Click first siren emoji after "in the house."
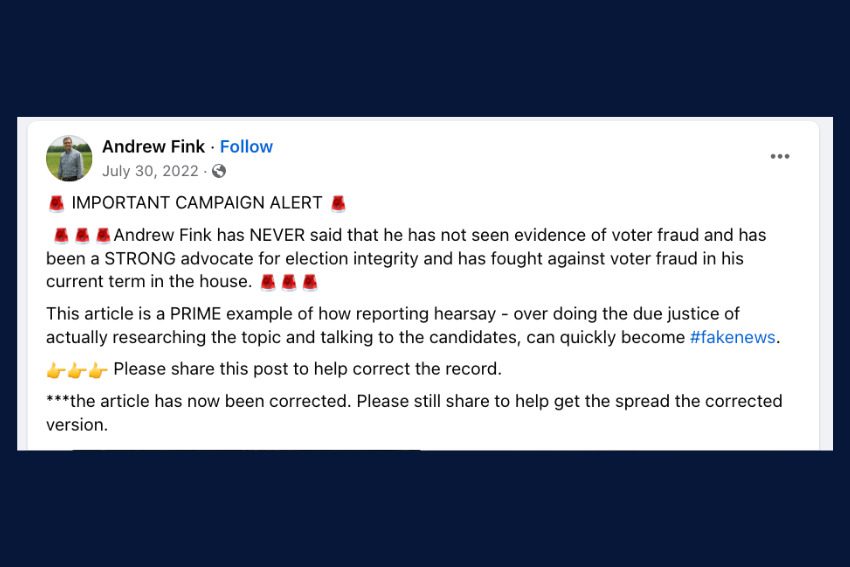The image size is (850, 567). point(267,282)
